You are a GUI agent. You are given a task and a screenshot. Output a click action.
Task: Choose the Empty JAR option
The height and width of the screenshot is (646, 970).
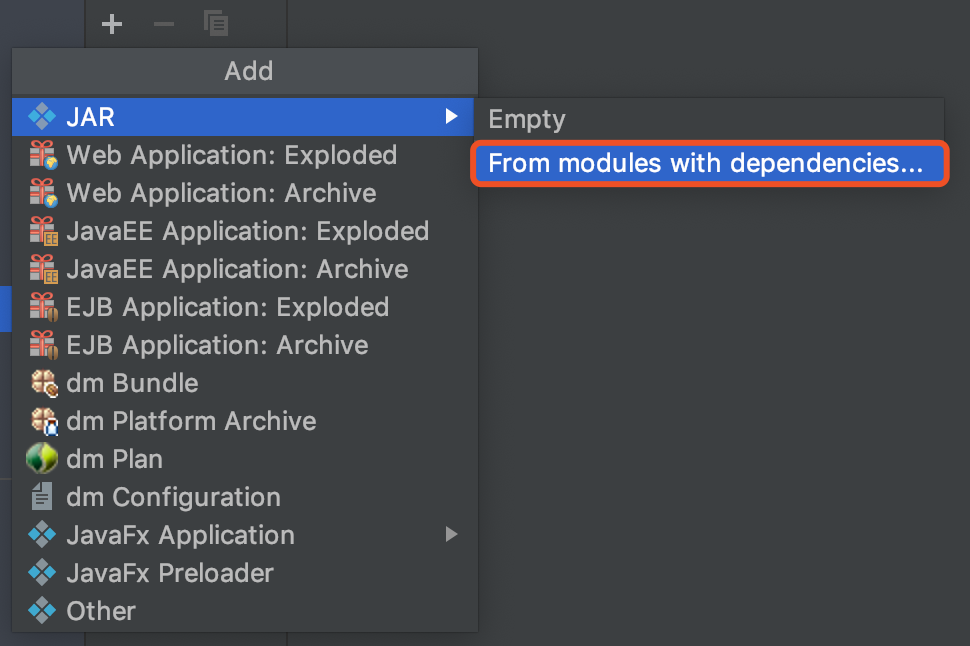(527, 120)
